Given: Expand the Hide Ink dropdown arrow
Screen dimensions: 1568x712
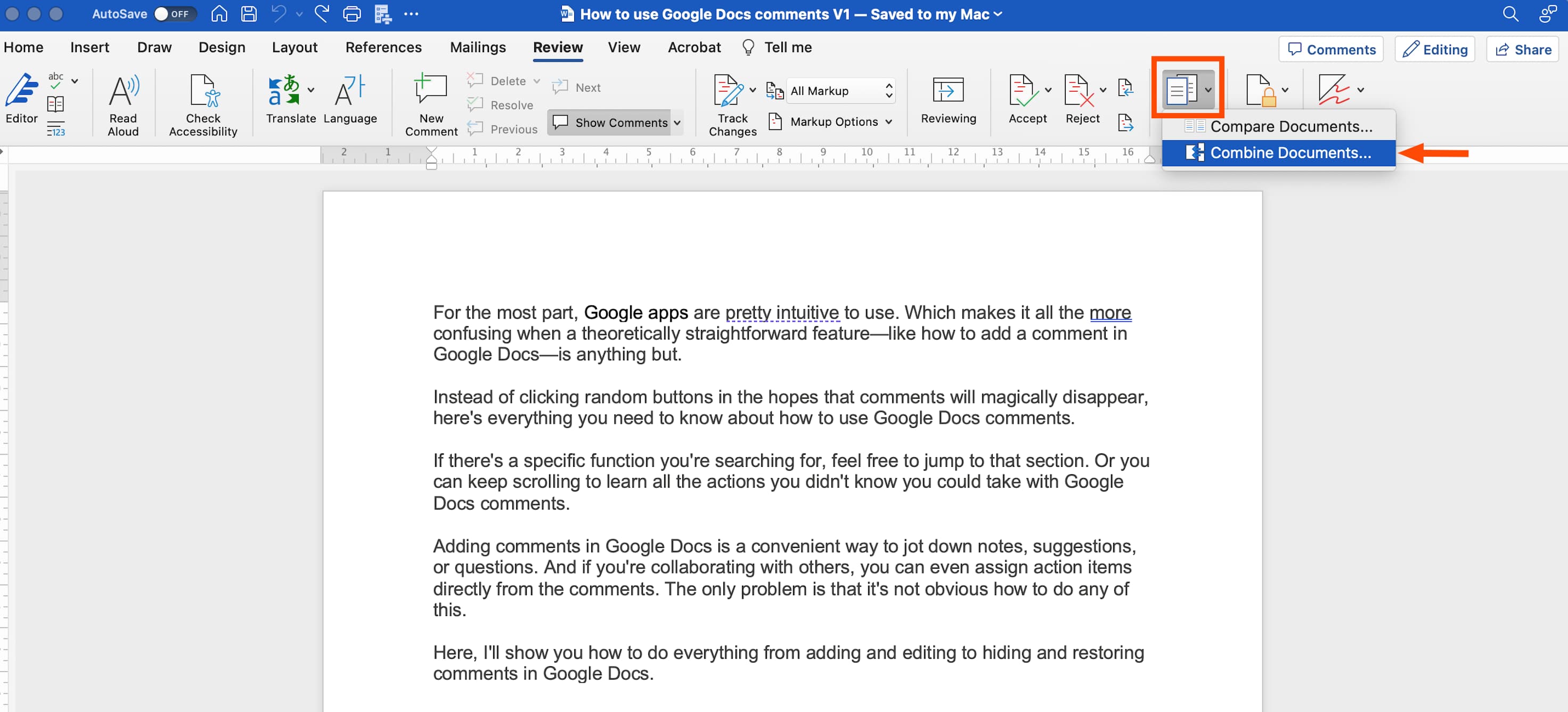Looking at the screenshot, I should pyautogui.click(x=1360, y=90).
